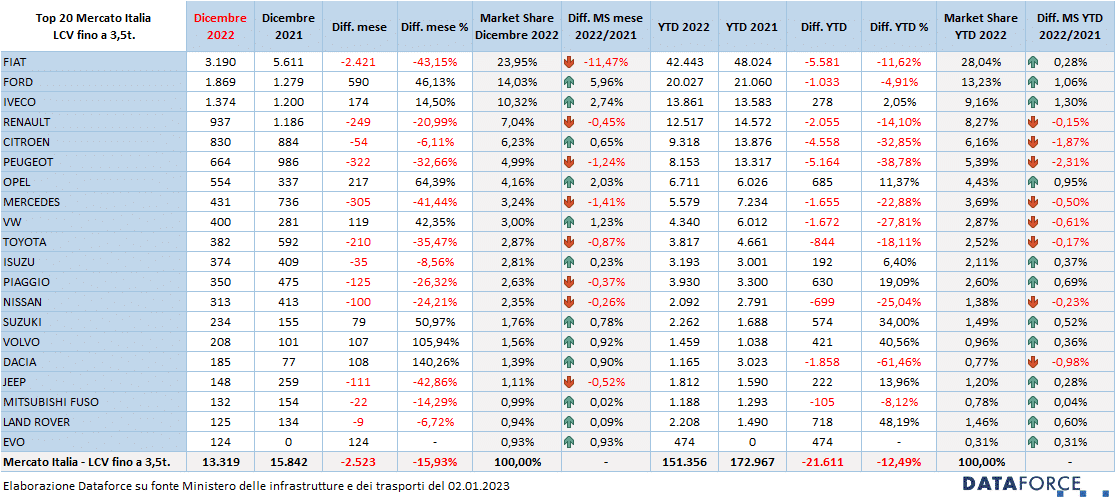Select the 'Top 20 Mercato Italia' title cell

[93, 26]
